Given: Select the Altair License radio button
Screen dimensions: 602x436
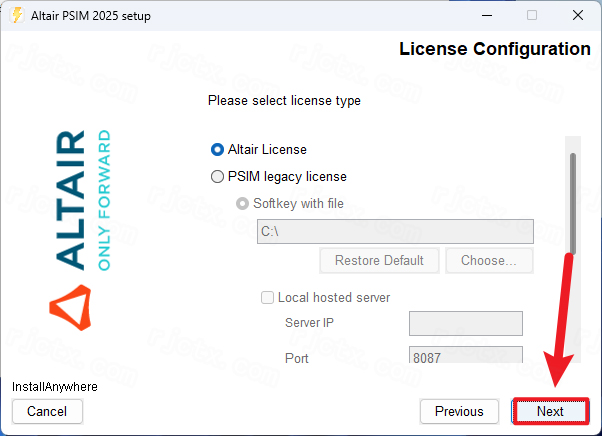Looking at the screenshot, I should click(x=218, y=150).
